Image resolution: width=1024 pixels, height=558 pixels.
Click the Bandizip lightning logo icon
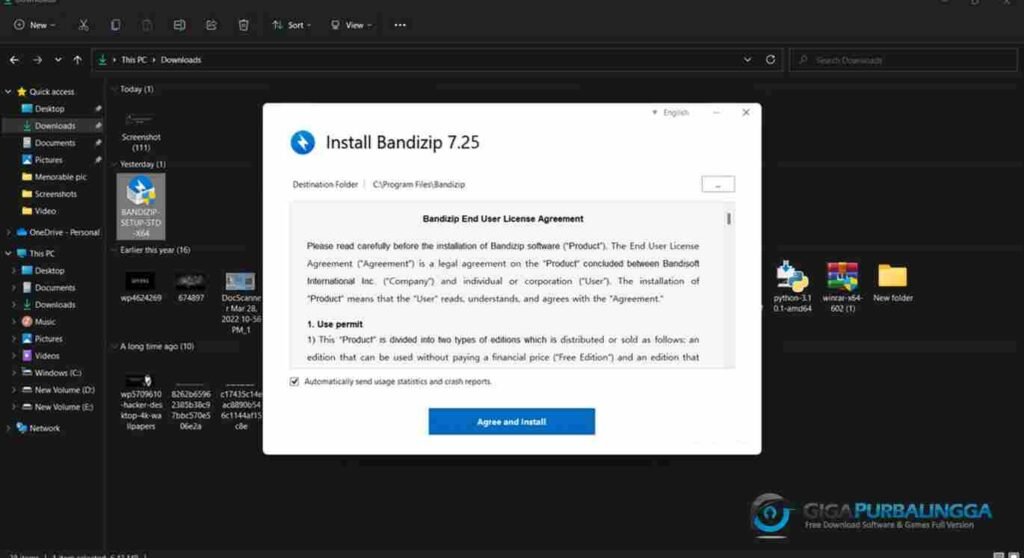302,142
